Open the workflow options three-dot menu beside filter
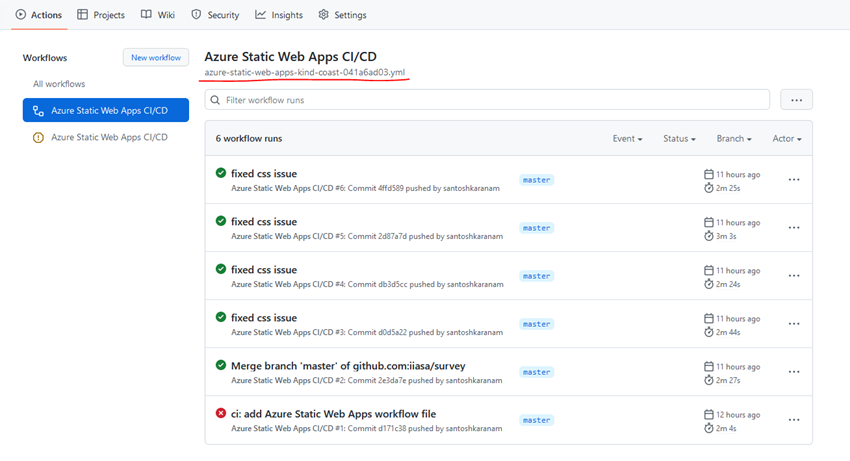This screenshot has width=850, height=461. point(796,100)
